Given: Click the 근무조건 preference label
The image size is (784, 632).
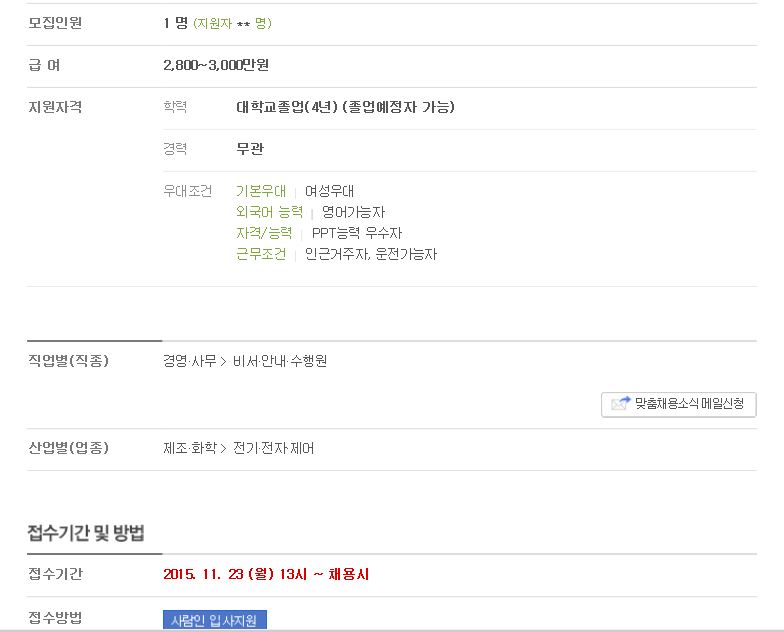Looking at the screenshot, I should point(261,254).
